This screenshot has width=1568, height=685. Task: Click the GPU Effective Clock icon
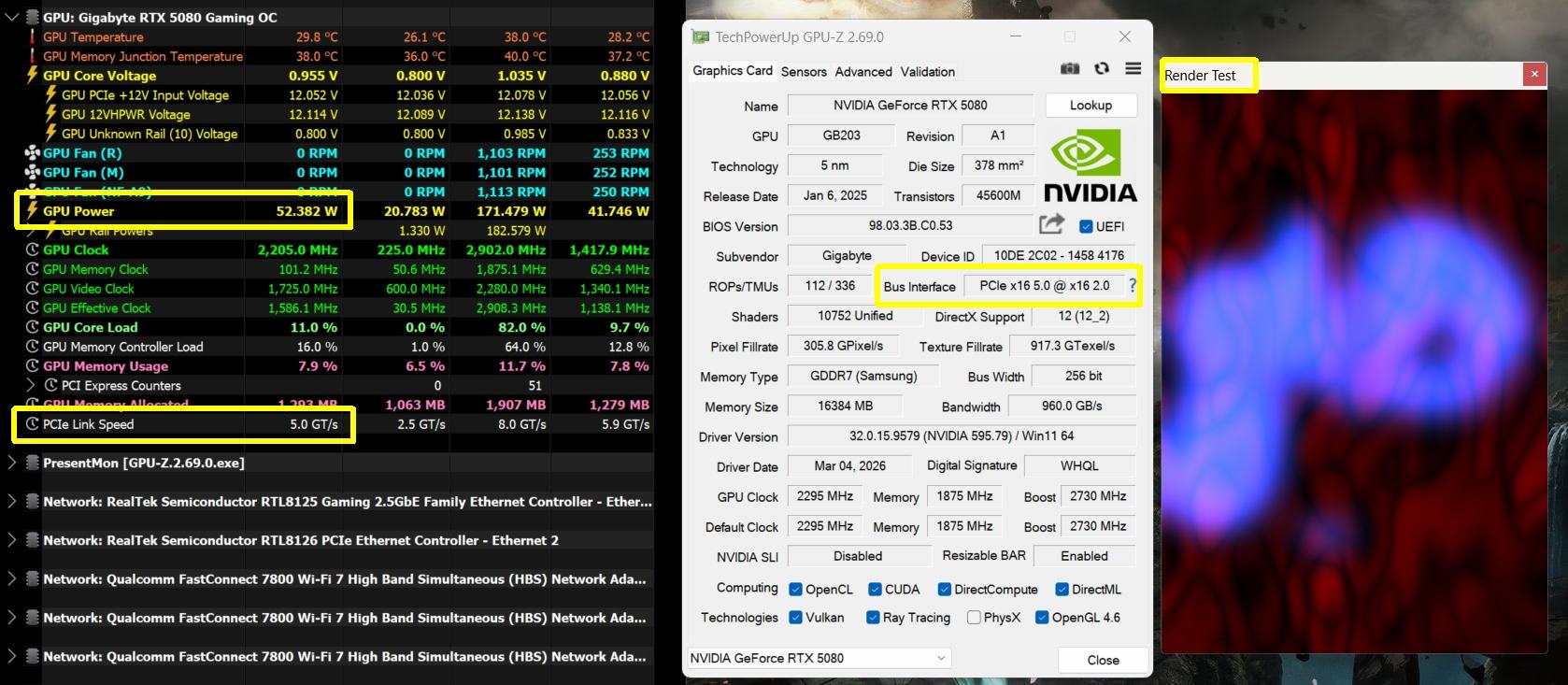coord(32,307)
